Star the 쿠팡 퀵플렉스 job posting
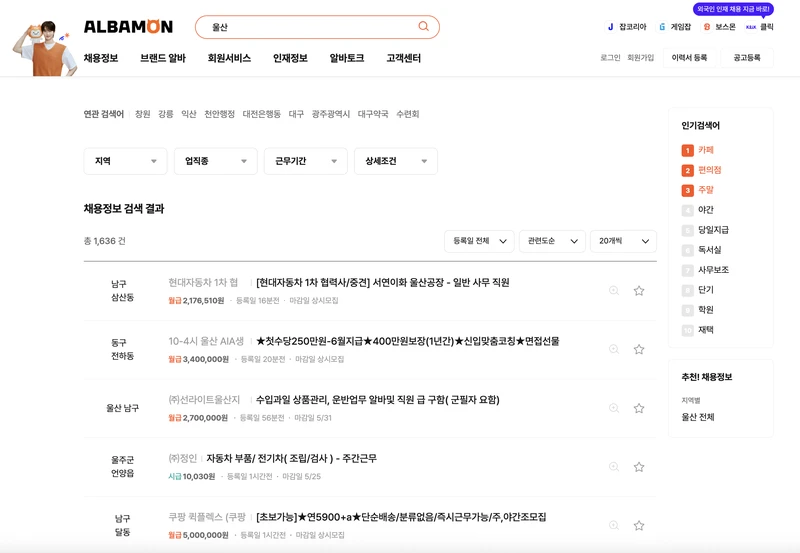Screen dimensions: 800x553 (639, 525)
